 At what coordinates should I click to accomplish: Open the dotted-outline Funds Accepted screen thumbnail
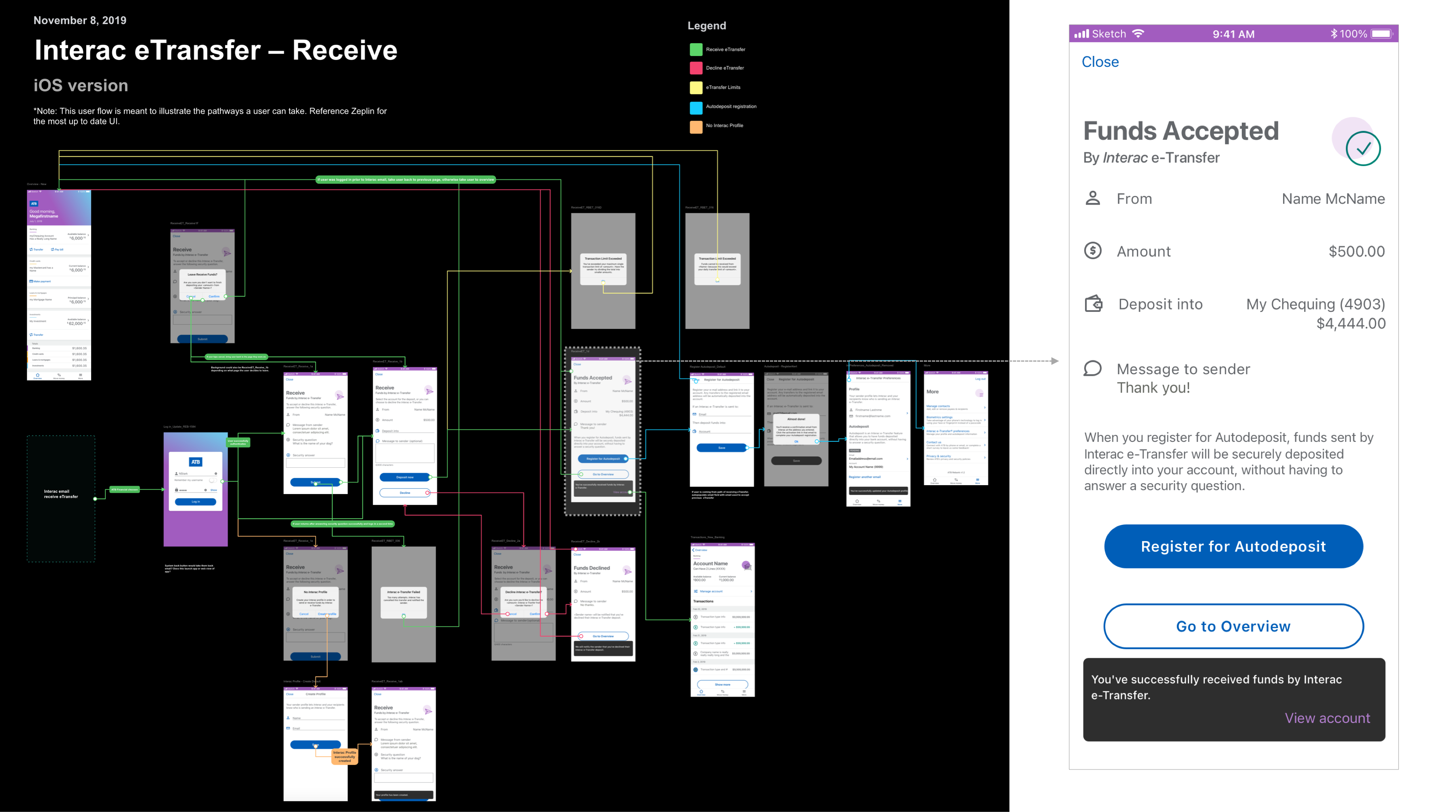click(x=603, y=431)
